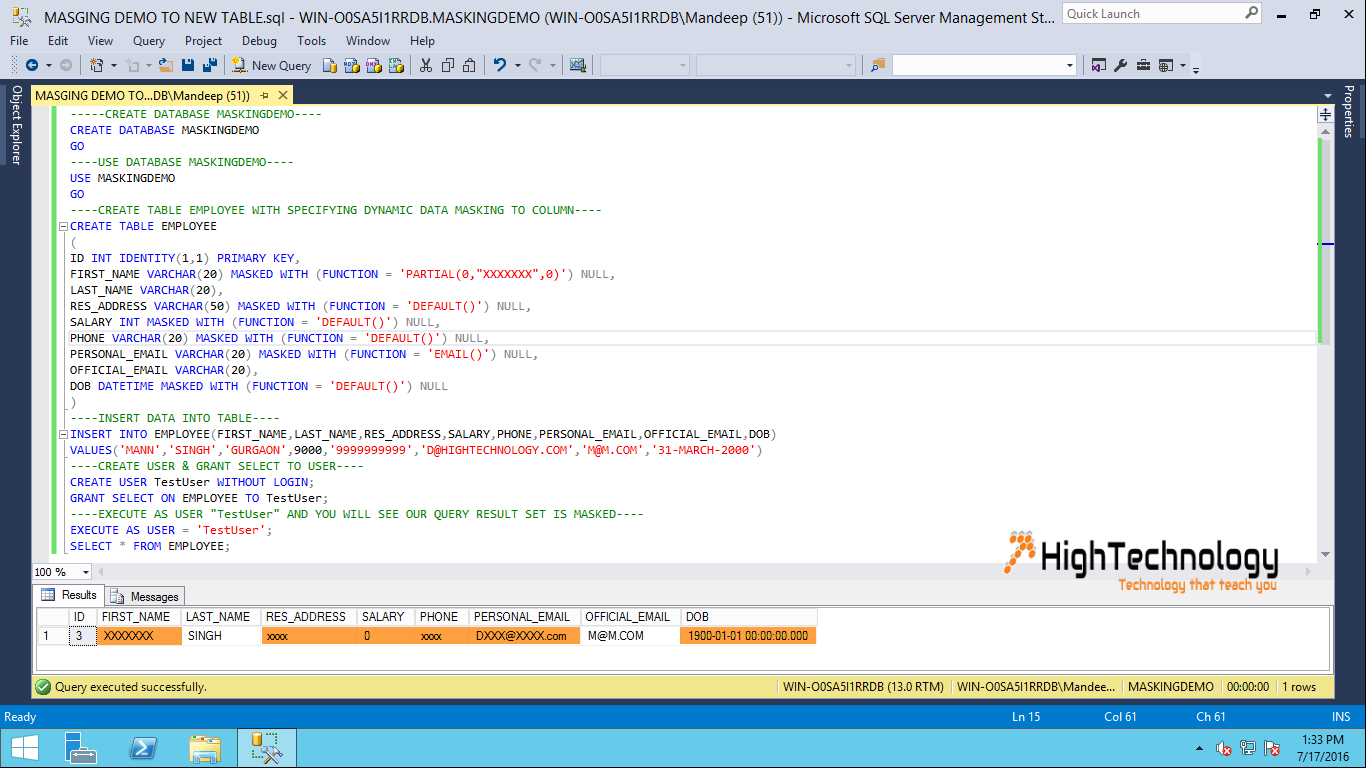Screen dimensions: 1366x768
Task: Click the Copy icon in toolbar
Action: (x=447, y=65)
